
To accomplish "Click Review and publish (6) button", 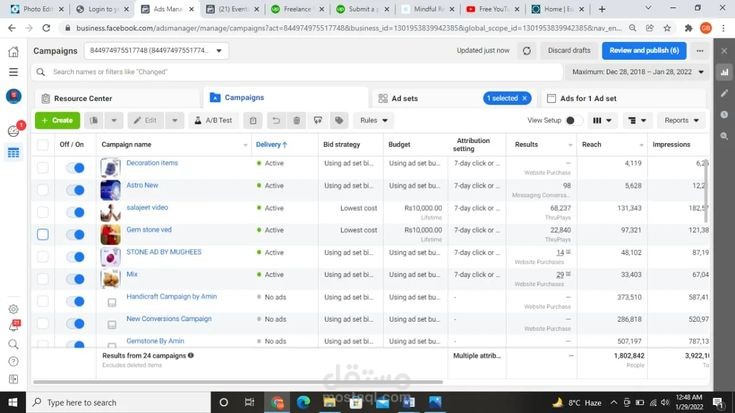I will coord(644,51).
